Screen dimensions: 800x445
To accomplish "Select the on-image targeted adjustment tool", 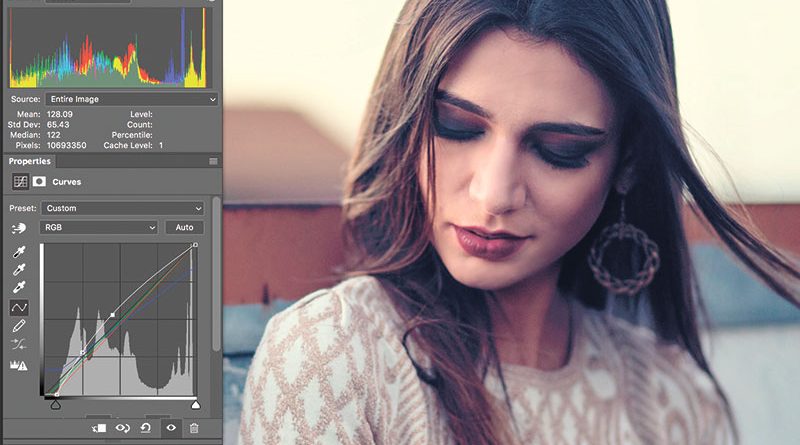I will click(x=19, y=228).
